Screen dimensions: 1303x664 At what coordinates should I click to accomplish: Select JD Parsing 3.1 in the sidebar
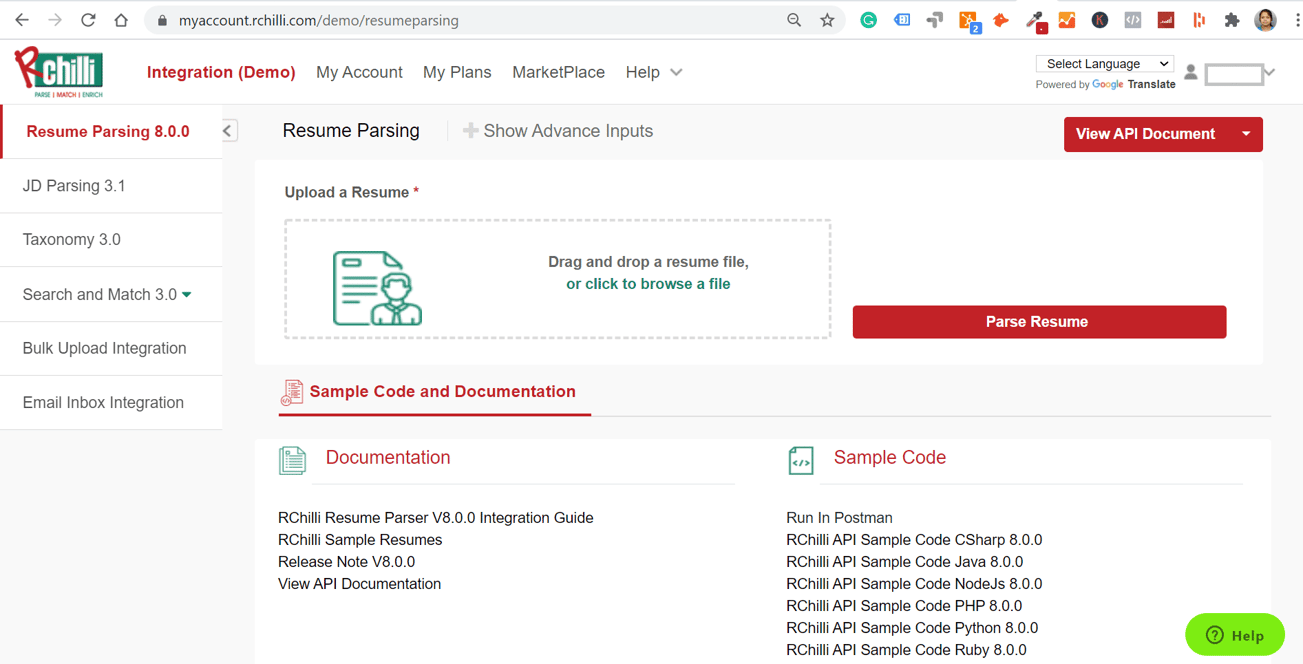click(x=75, y=185)
